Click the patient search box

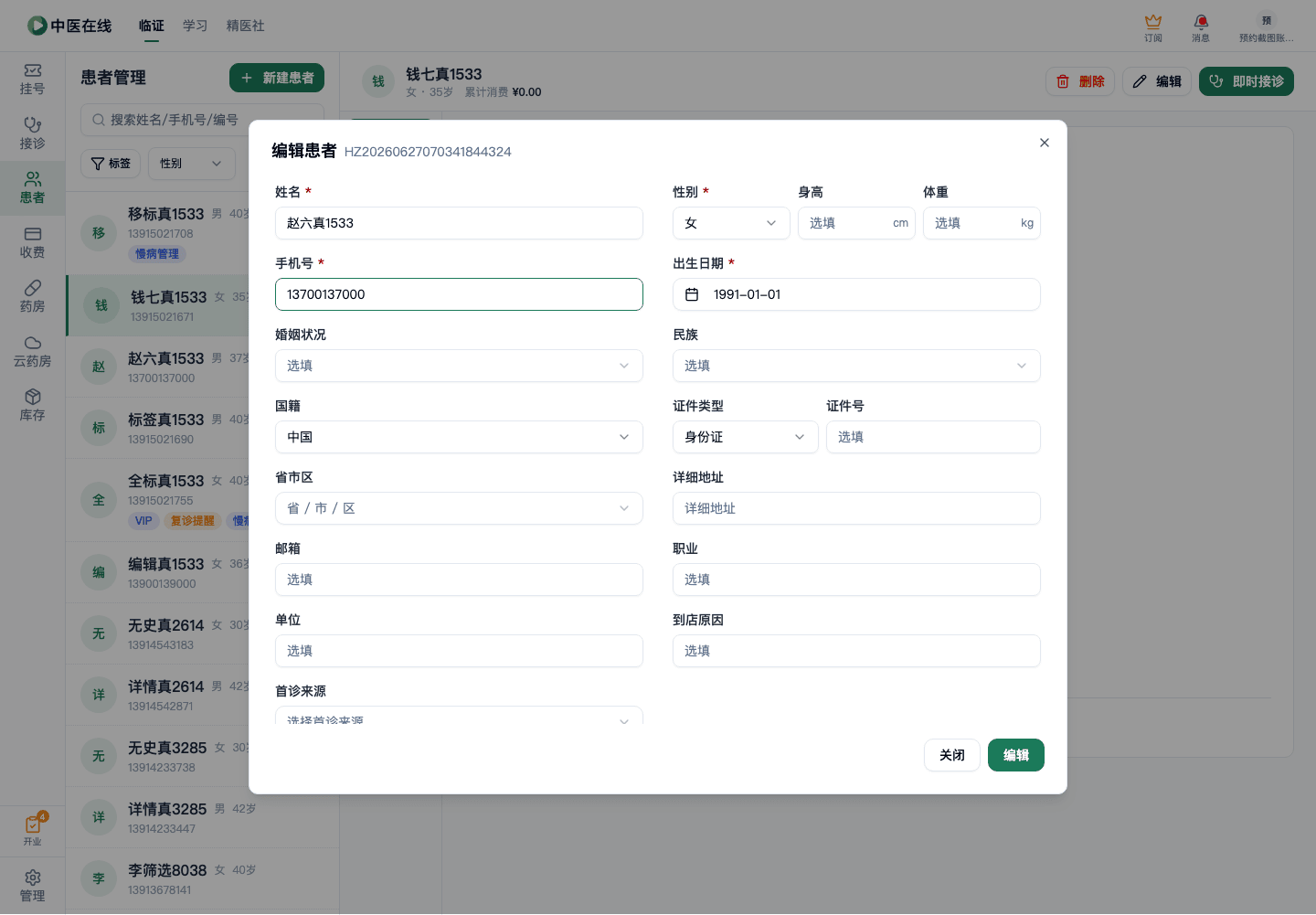coord(203,120)
